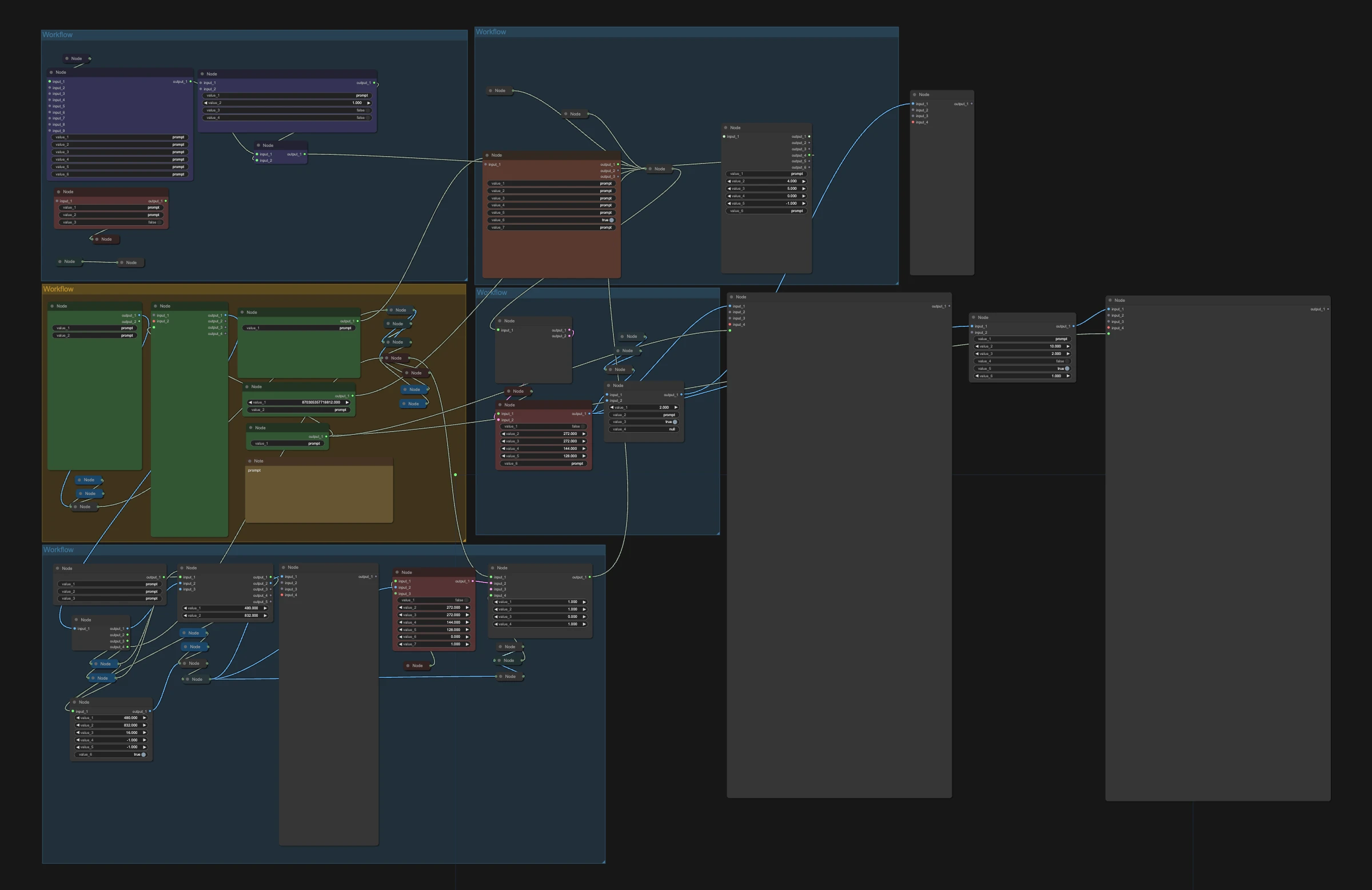Click the yellow Workflow group's corner resize handle
The width and height of the screenshot is (1372, 890).
(x=464, y=540)
